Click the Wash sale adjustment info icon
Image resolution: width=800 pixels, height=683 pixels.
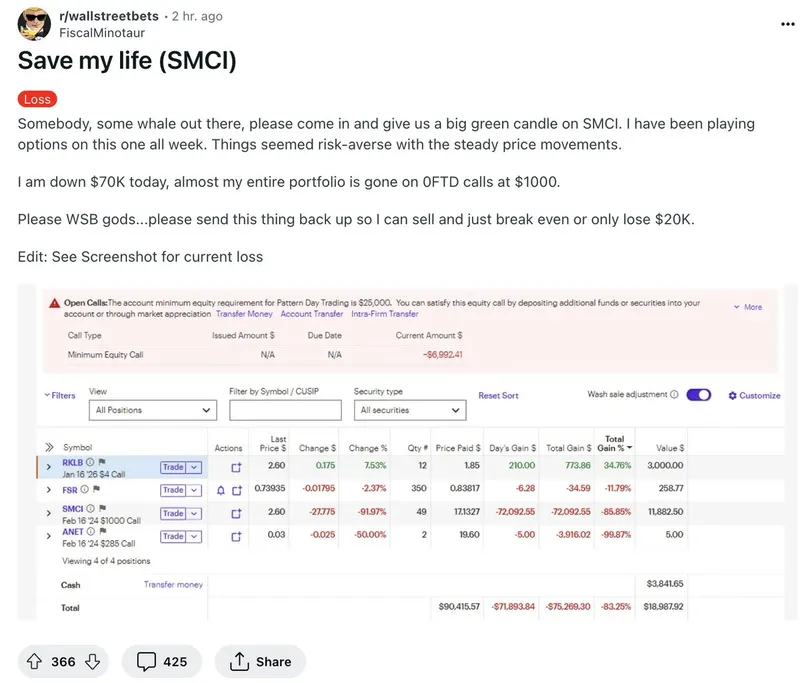tap(674, 395)
